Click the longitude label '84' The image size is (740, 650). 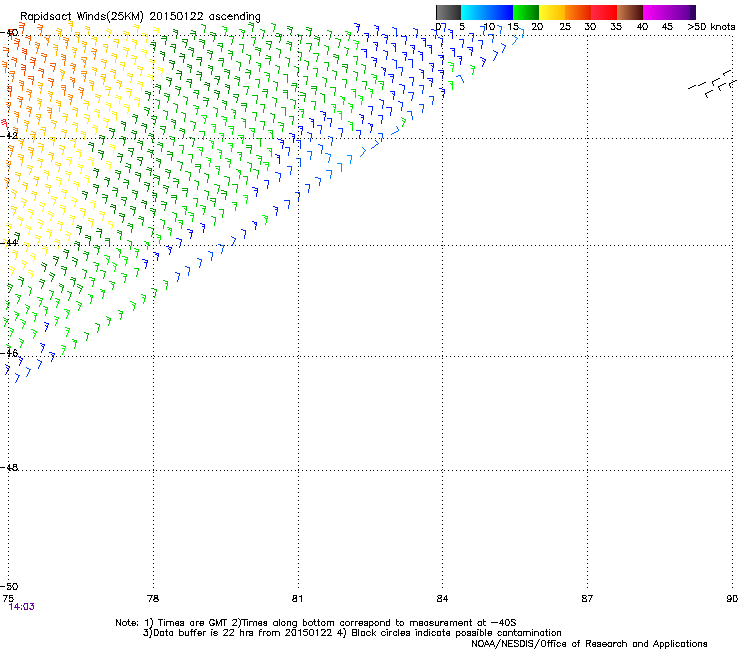pos(442,599)
